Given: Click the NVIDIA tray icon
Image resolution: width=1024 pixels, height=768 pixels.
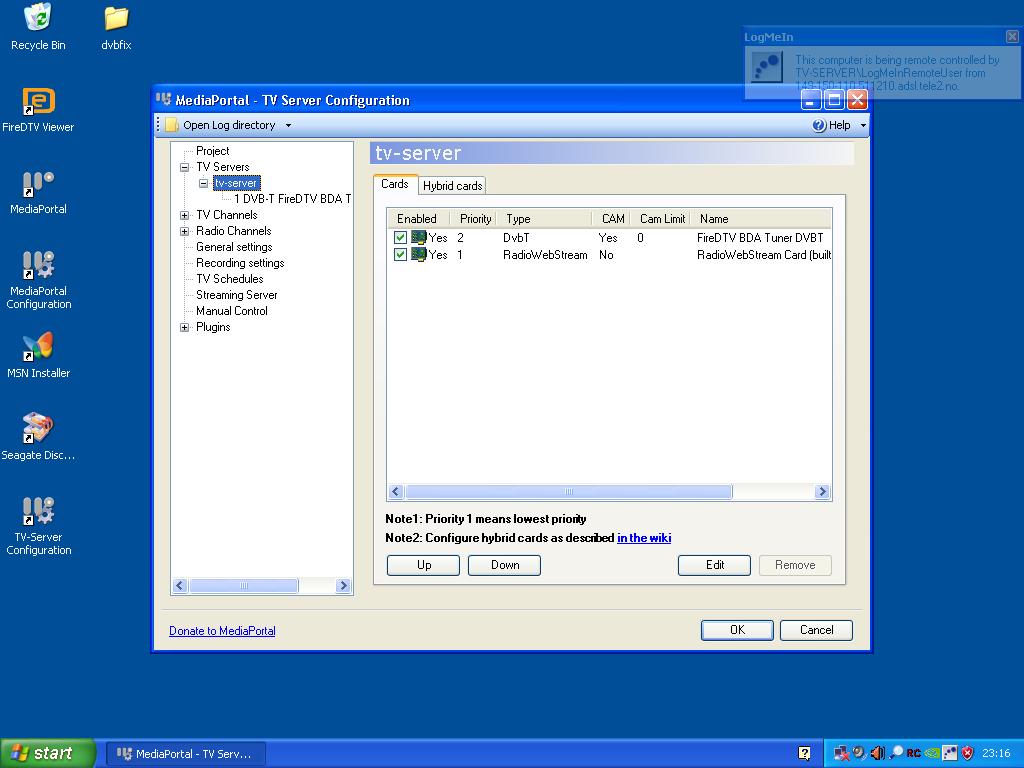Looking at the screenshot, I should click(931, 753).
